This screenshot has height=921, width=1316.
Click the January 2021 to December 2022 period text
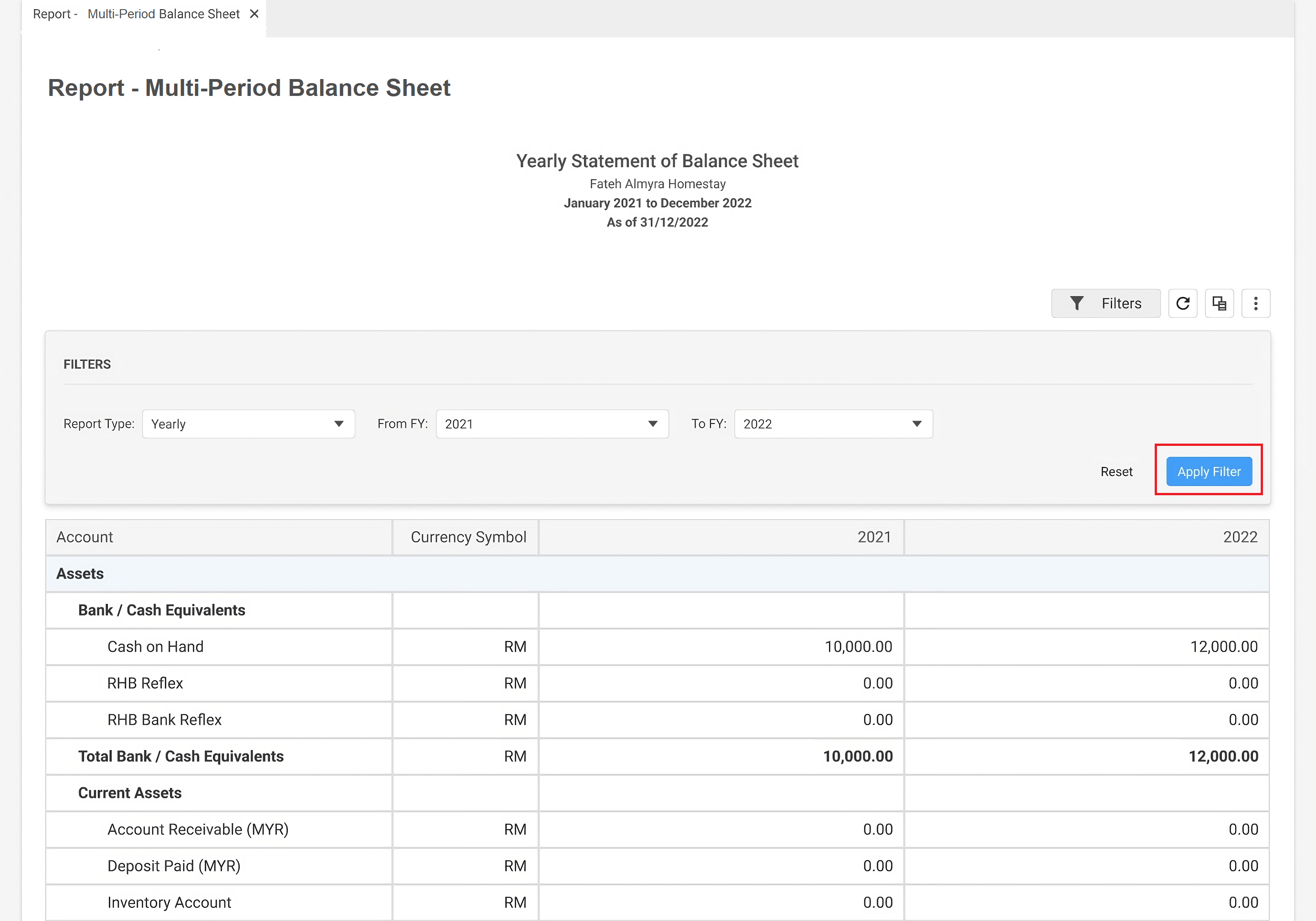(658, 203)
